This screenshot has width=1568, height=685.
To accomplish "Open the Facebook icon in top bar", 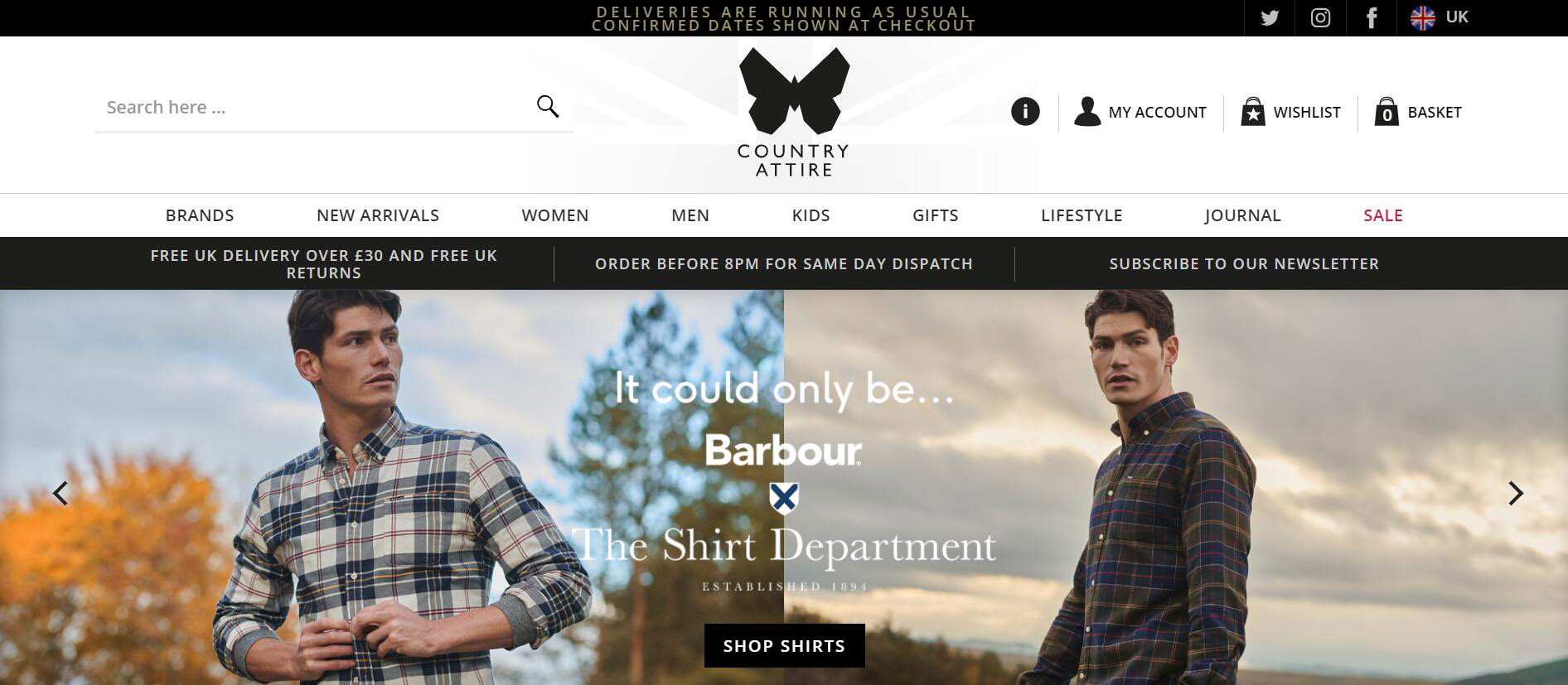I will [1372, 17].
